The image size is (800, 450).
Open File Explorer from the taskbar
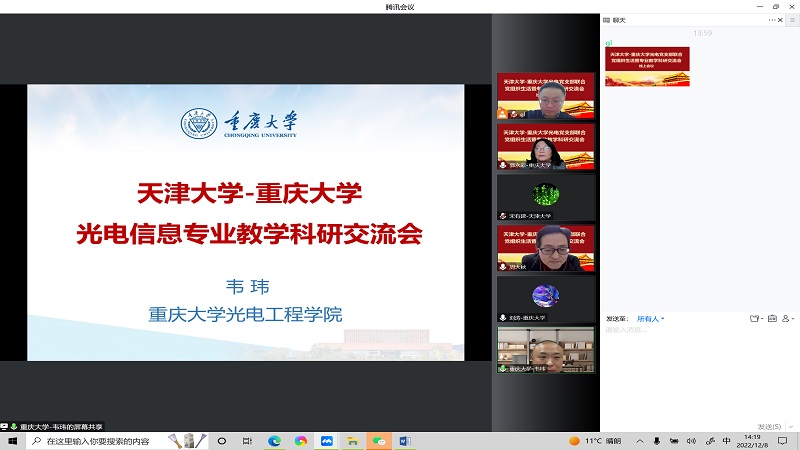point(352,441)
